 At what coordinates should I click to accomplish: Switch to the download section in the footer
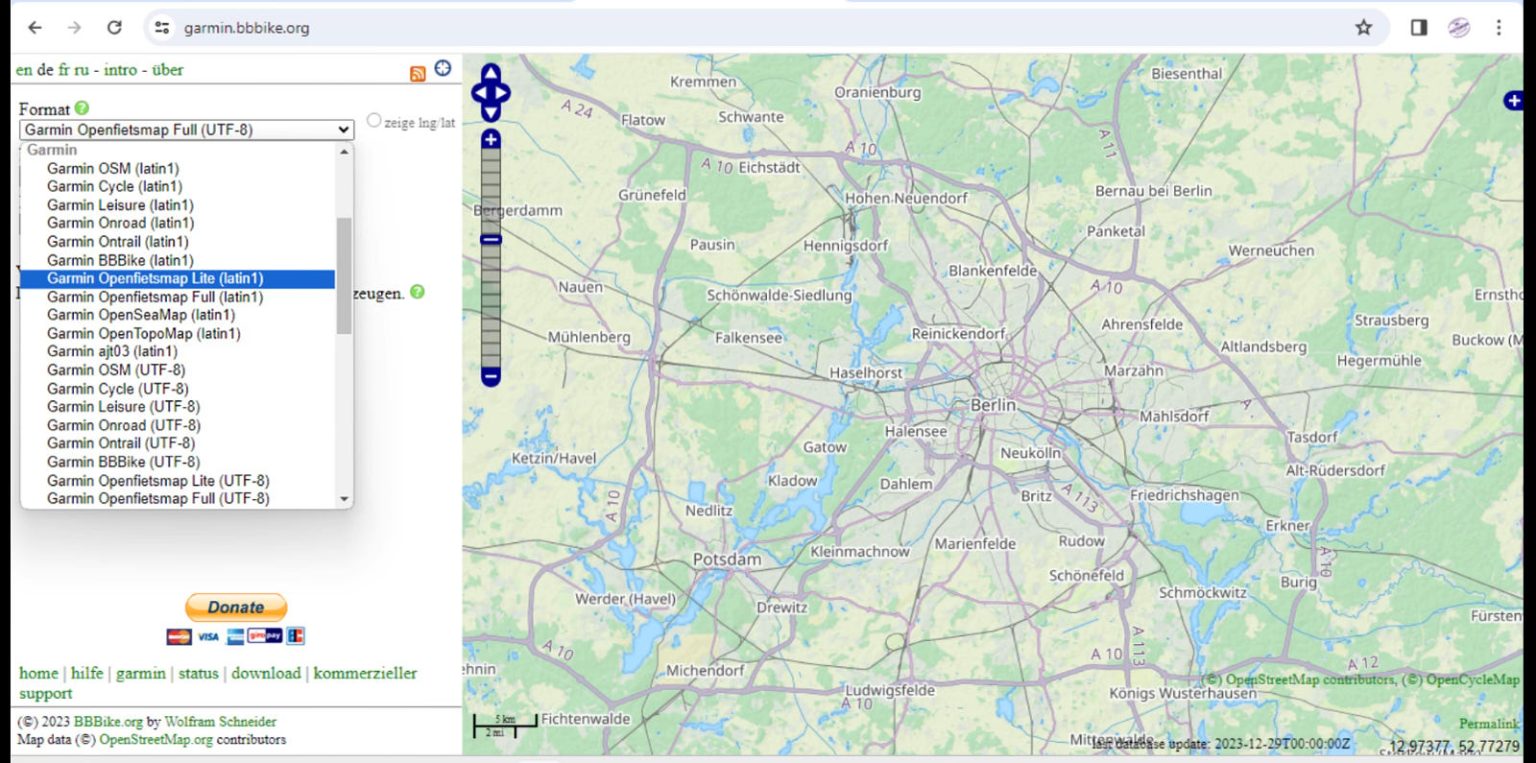click(266, 673)
